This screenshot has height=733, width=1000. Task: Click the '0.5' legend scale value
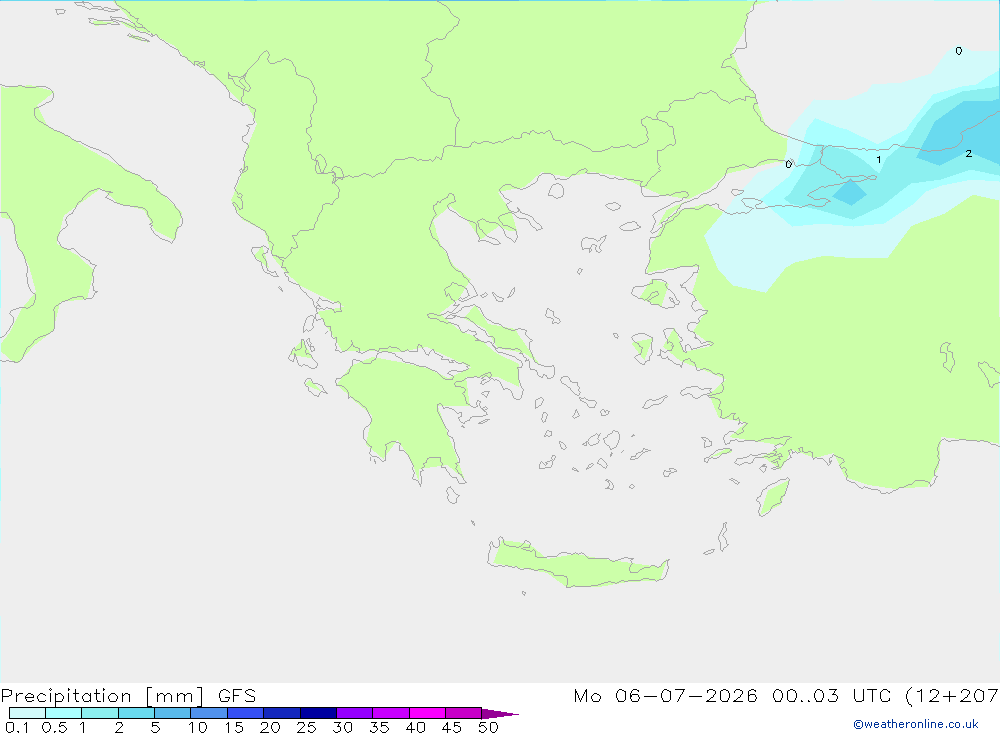pos(54,727)
